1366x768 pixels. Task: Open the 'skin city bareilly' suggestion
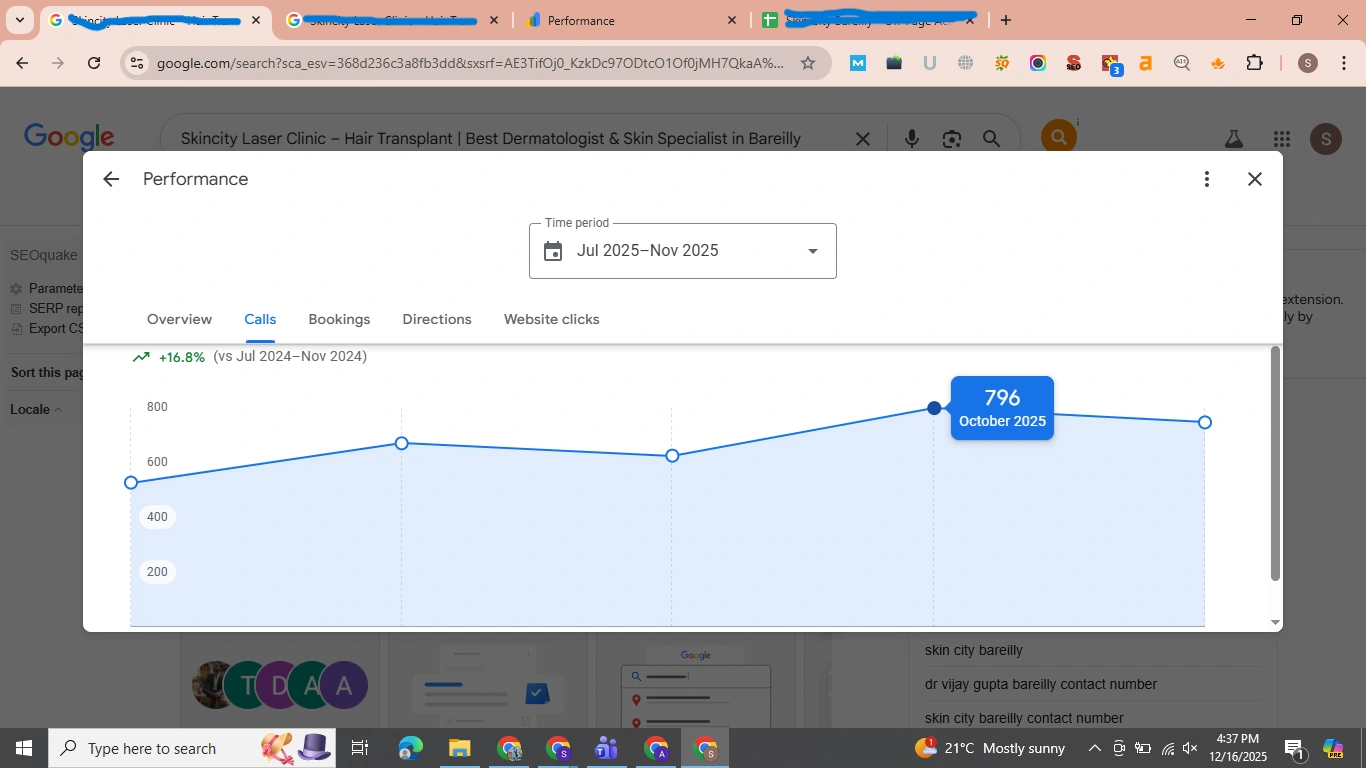974,650
